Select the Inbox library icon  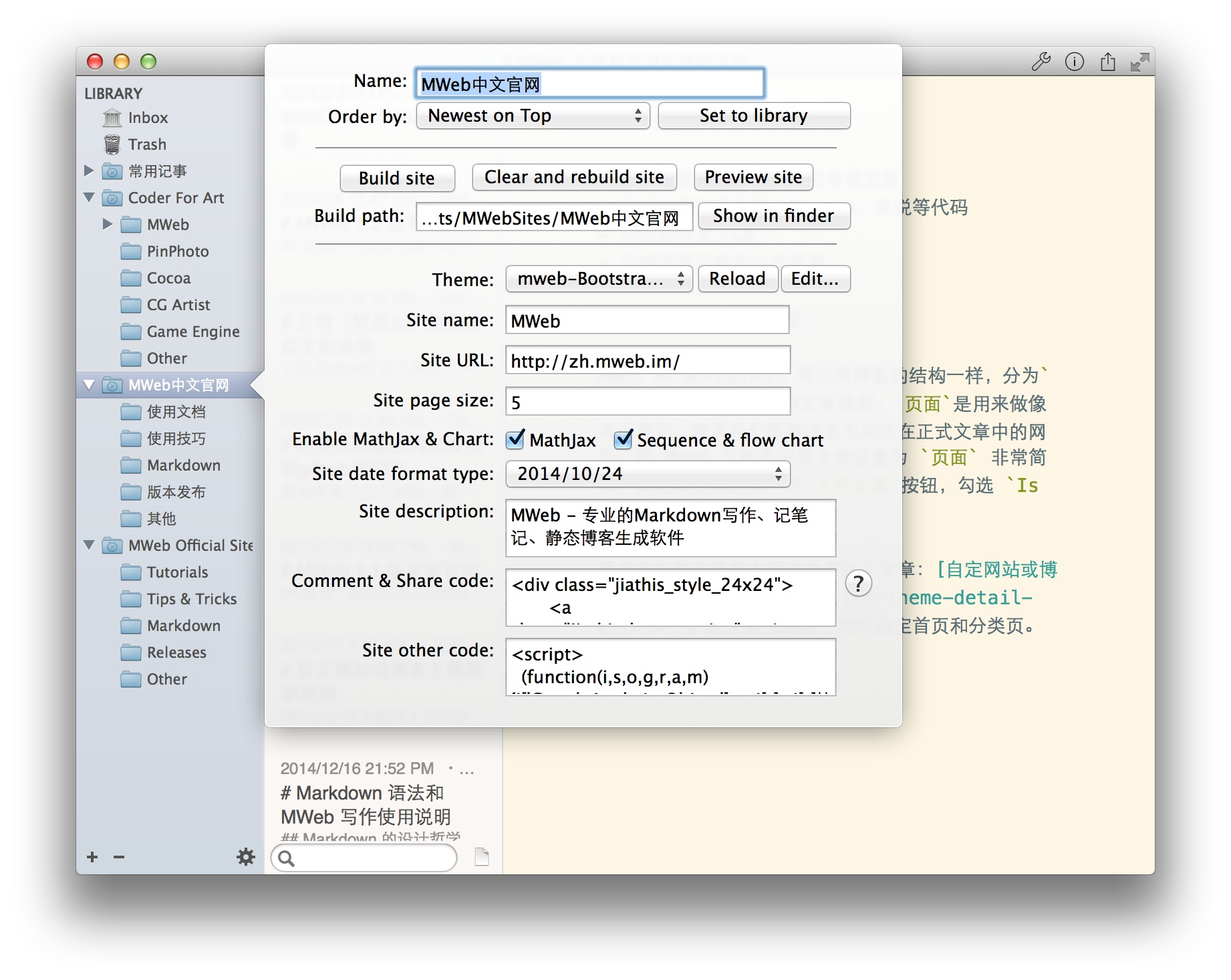[x=112, y=118]
